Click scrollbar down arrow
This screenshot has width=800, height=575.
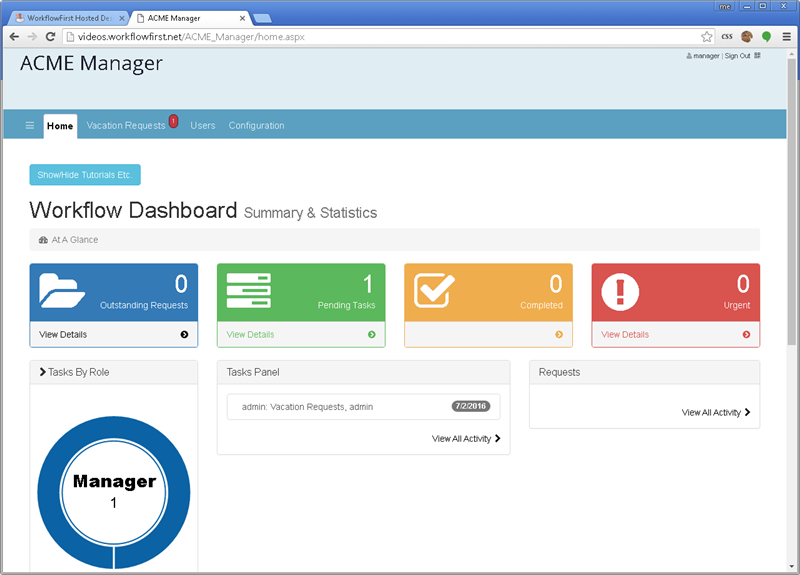coord(792,566)
